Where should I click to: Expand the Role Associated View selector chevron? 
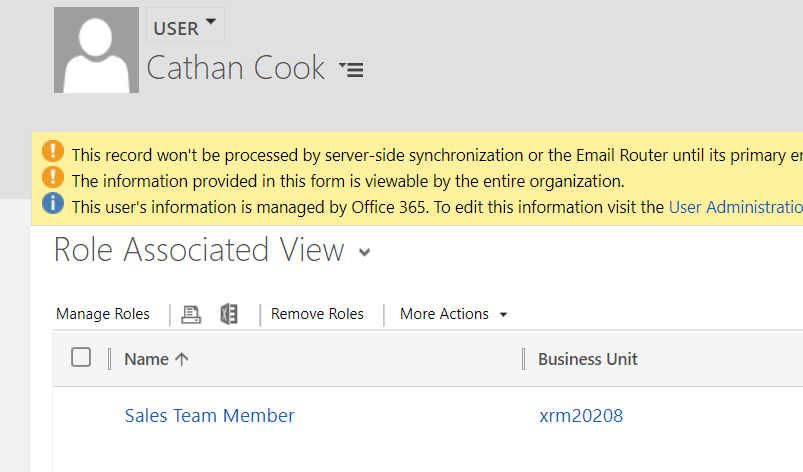click(x=364, y=253)
